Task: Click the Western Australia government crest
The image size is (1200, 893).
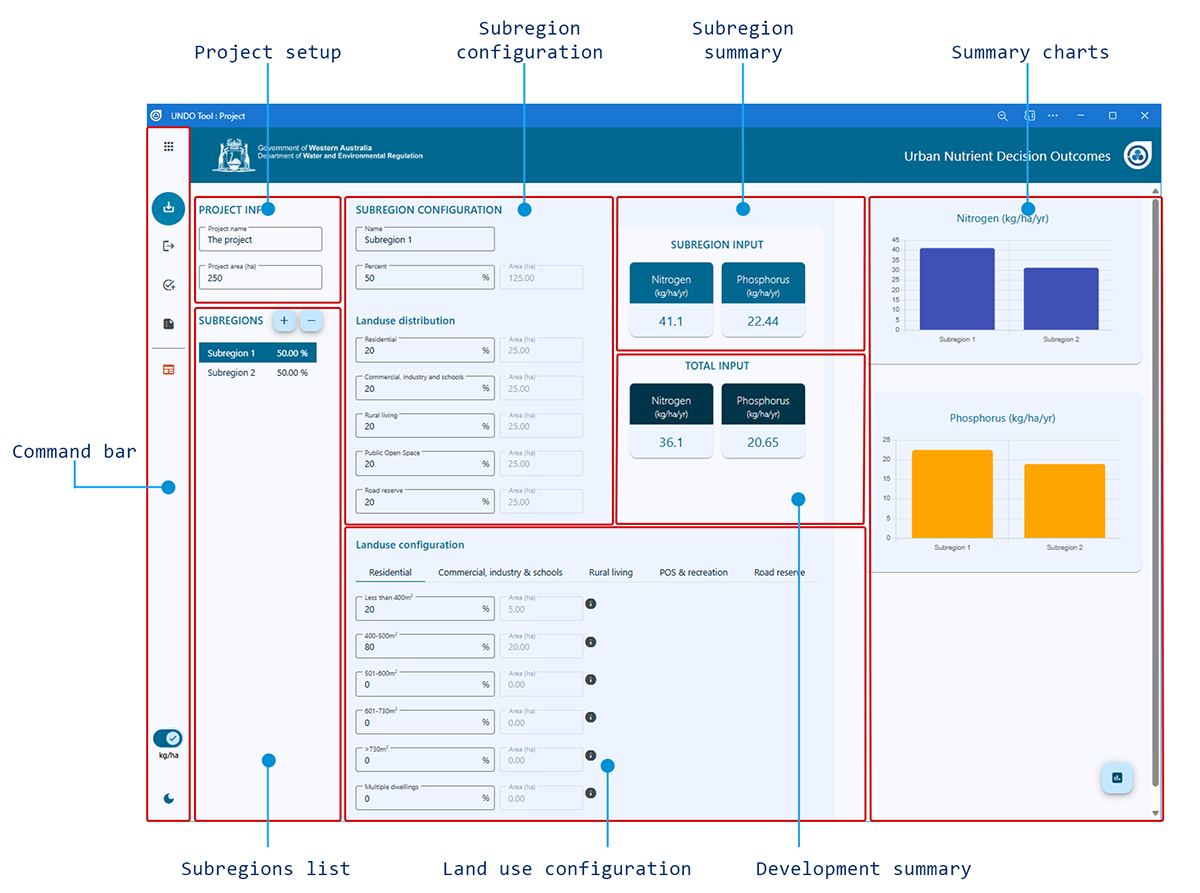Action: point(234,155)
